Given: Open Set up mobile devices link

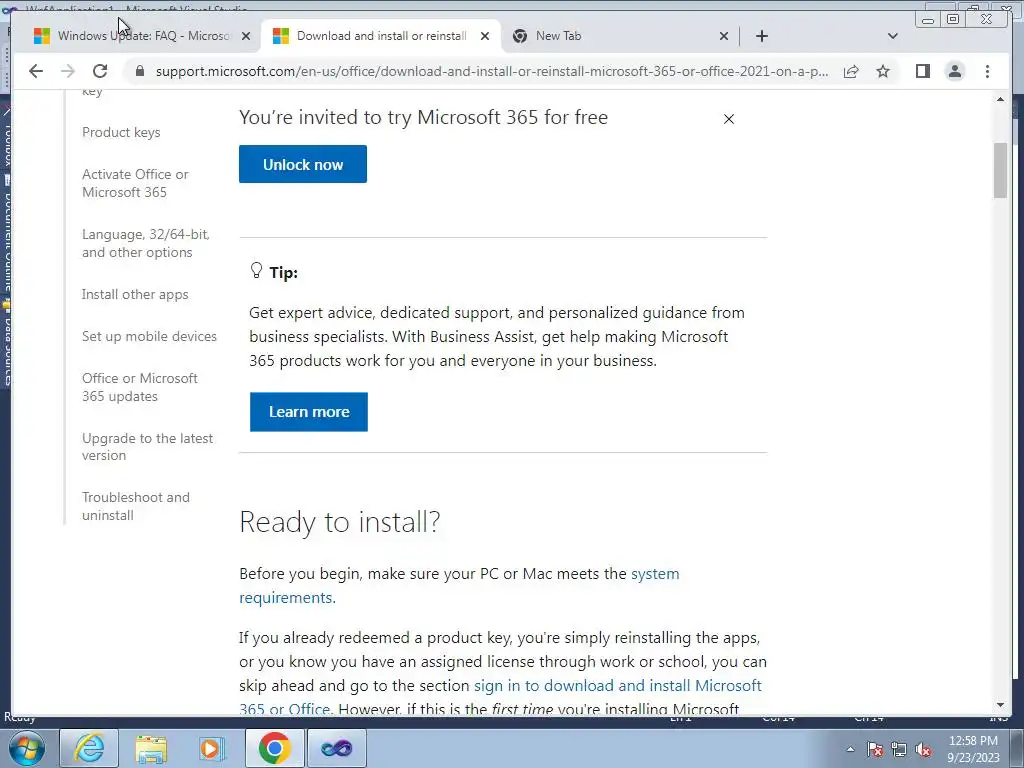Looking at the screenshot, I should [x=149, y=336].
